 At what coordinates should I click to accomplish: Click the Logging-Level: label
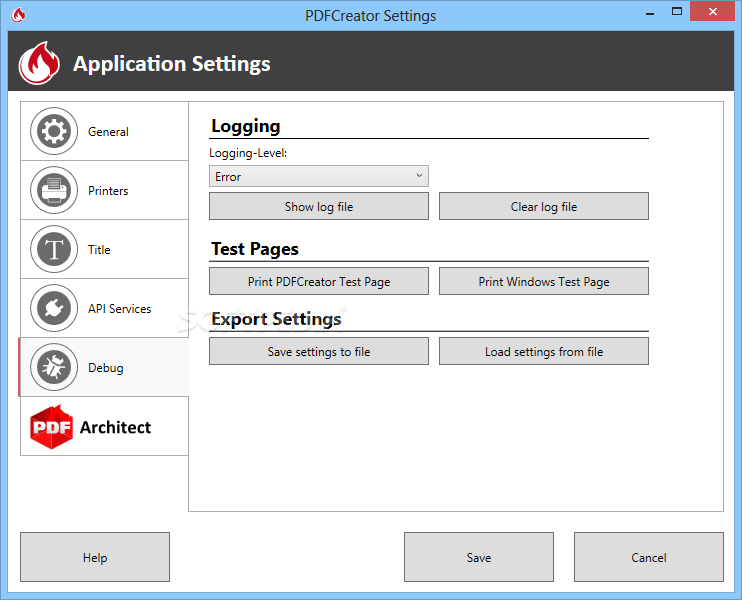coord(248,153)
